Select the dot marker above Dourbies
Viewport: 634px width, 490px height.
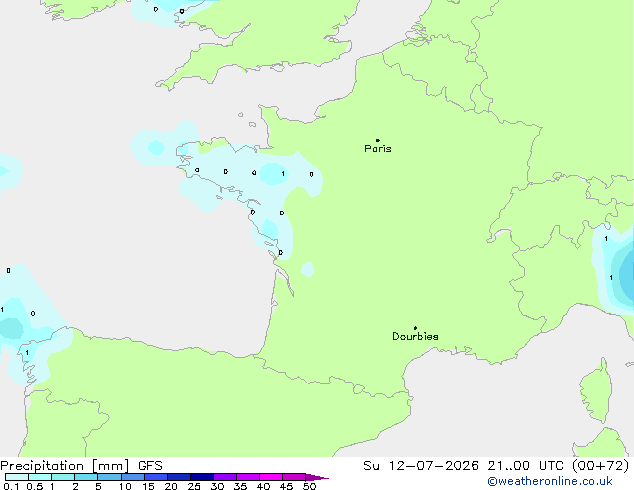pyautogui.click(x=415, y=328)
